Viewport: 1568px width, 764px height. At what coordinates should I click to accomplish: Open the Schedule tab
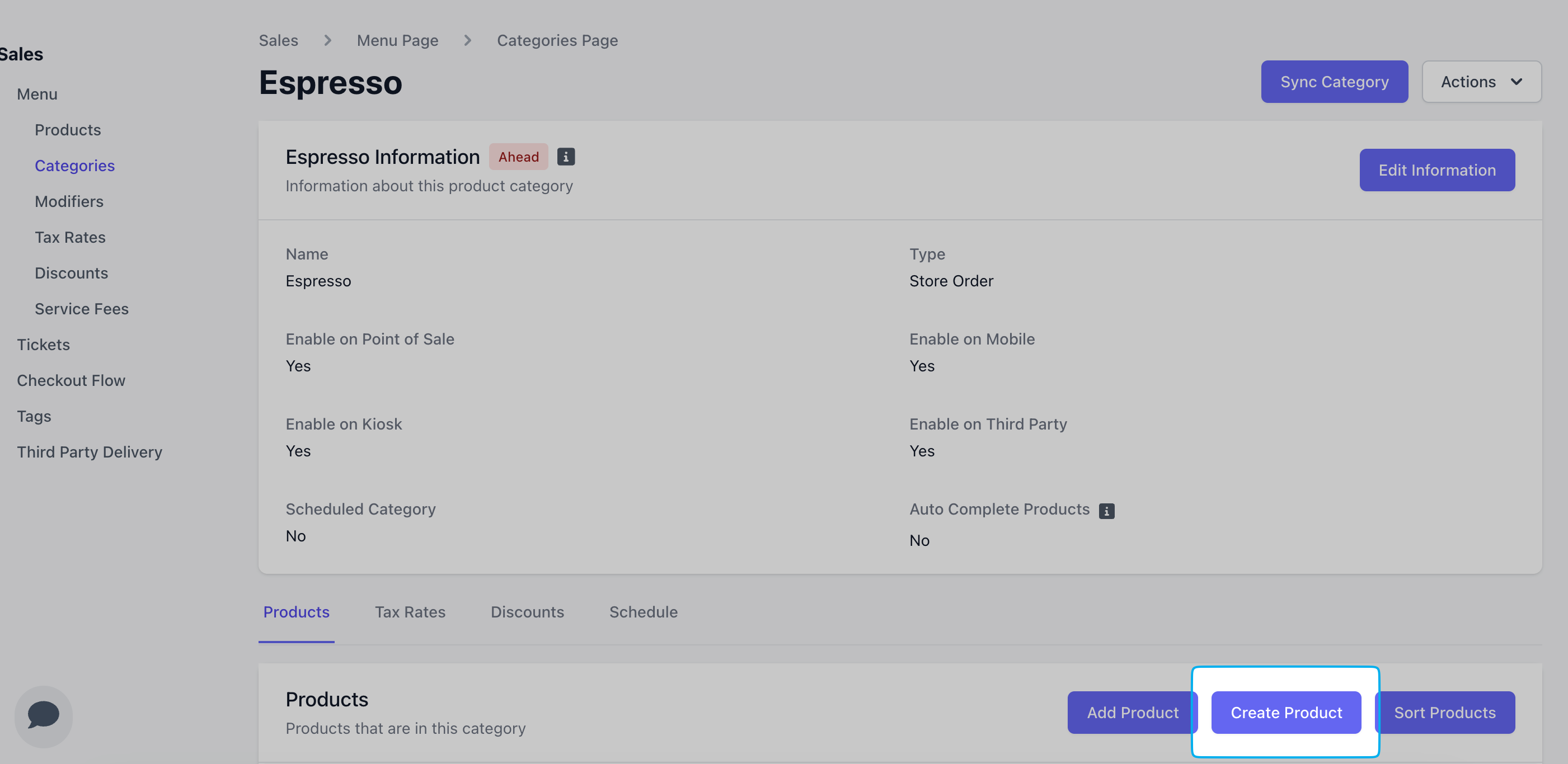644,612
